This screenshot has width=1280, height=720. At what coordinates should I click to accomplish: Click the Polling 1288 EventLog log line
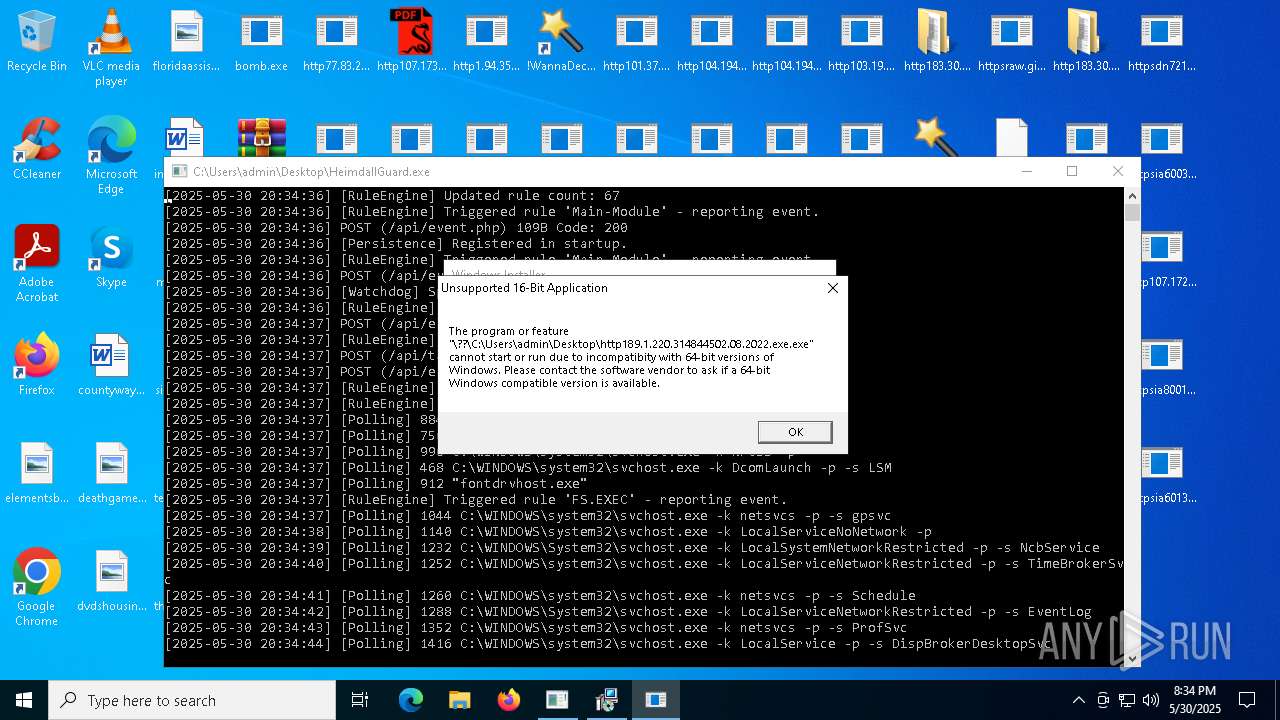pos(628,612)
